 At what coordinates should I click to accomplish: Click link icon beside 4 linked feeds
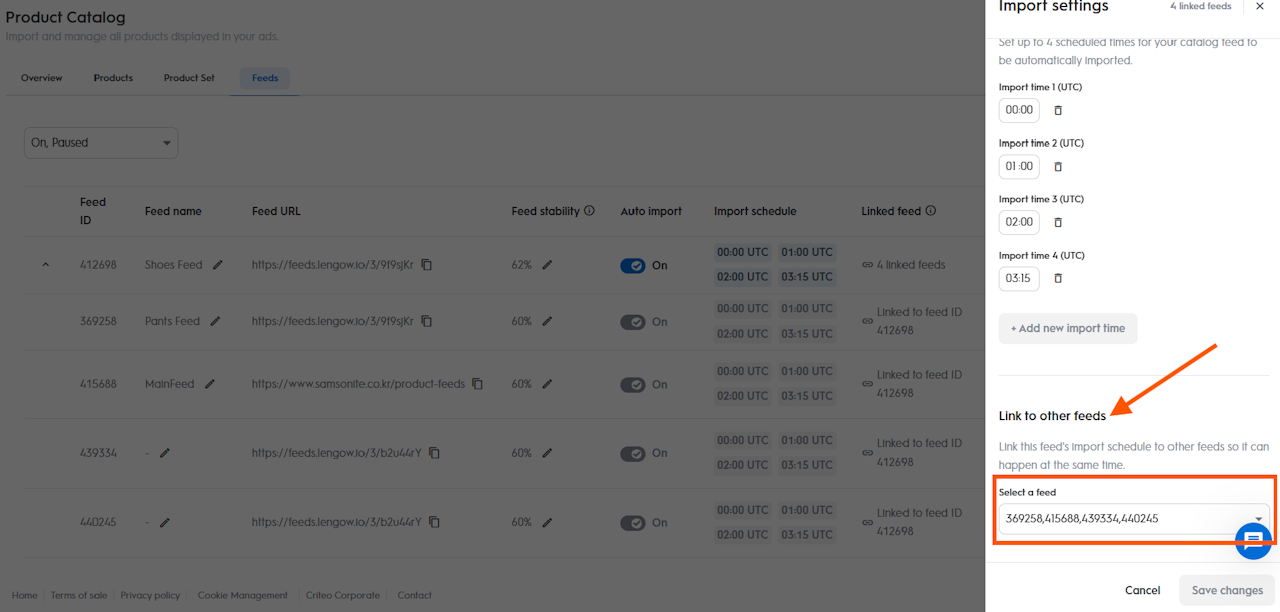coord(867,265)
